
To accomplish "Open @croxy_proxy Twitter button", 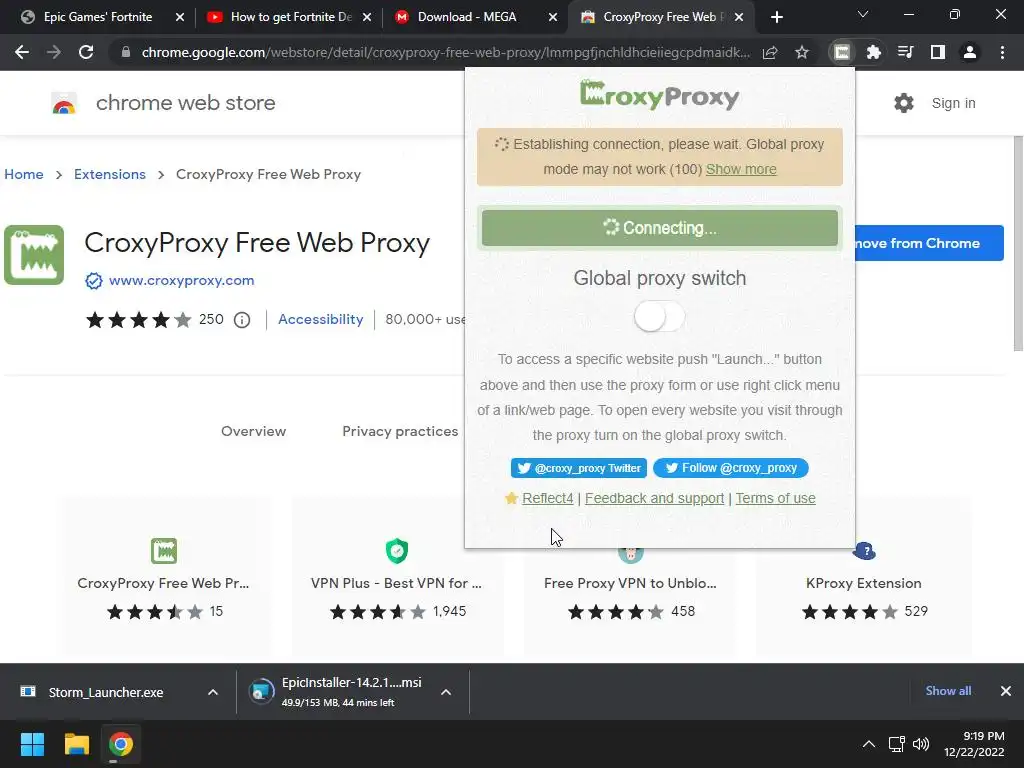I will click(x=579, y=468).
